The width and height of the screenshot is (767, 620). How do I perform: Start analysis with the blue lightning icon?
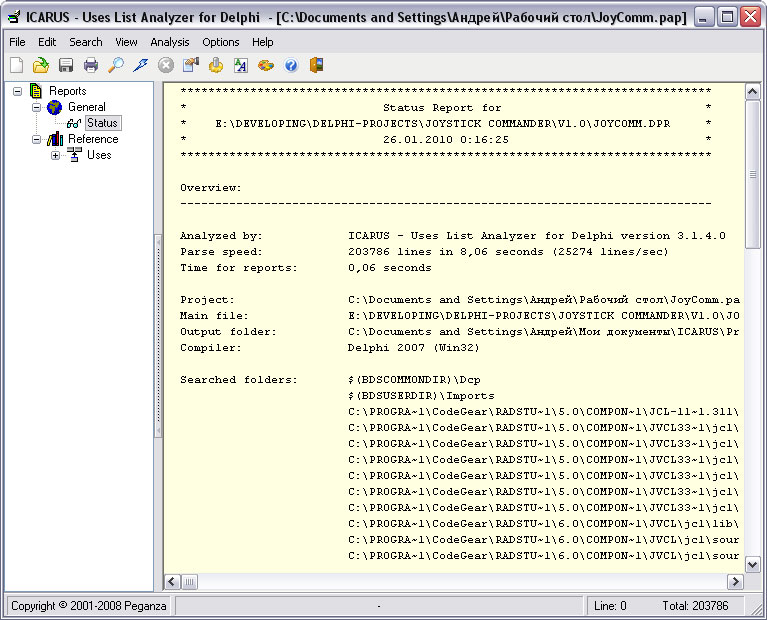coord(140,65)
